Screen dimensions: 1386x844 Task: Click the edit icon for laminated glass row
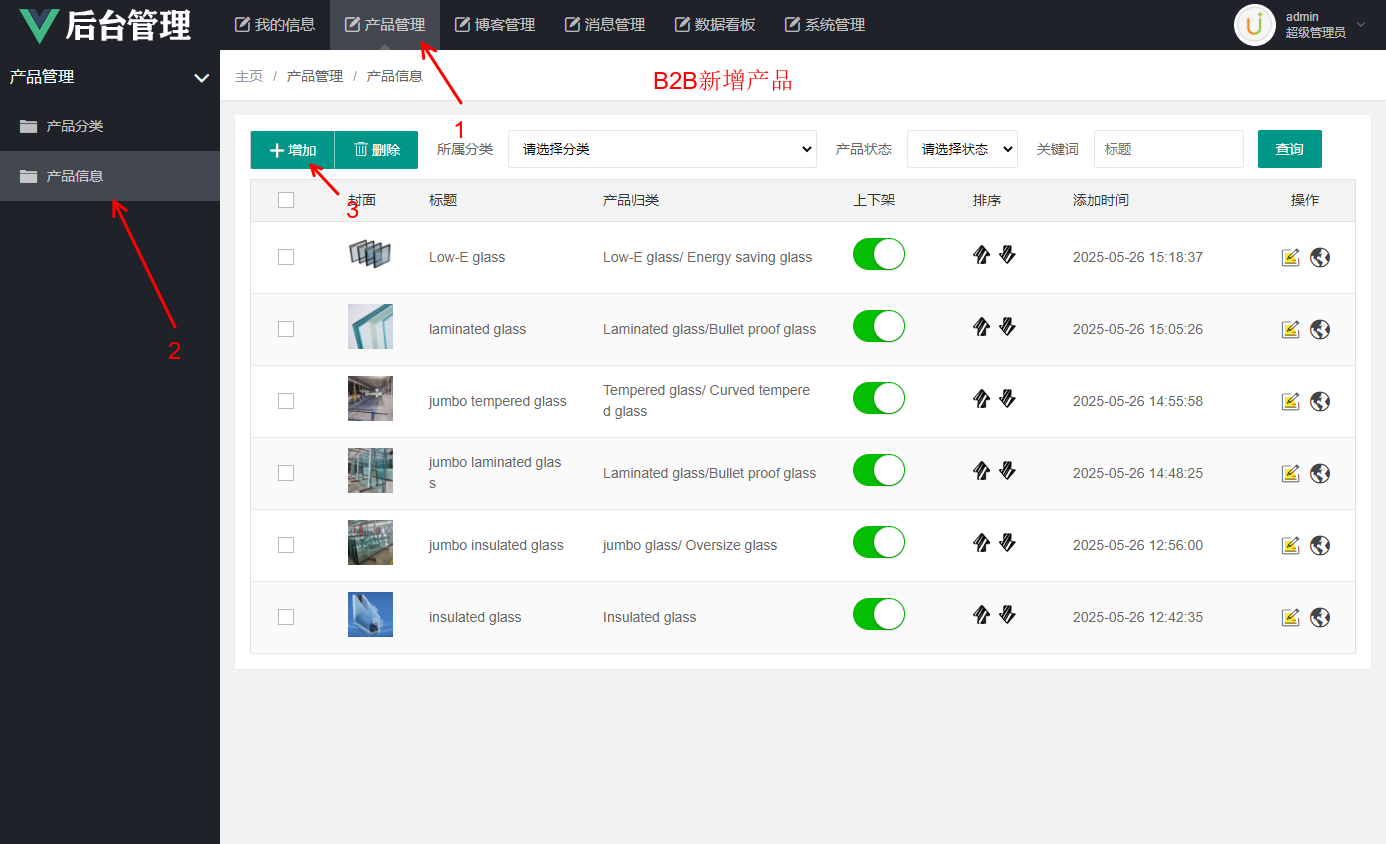click(x=1291, y=329)
